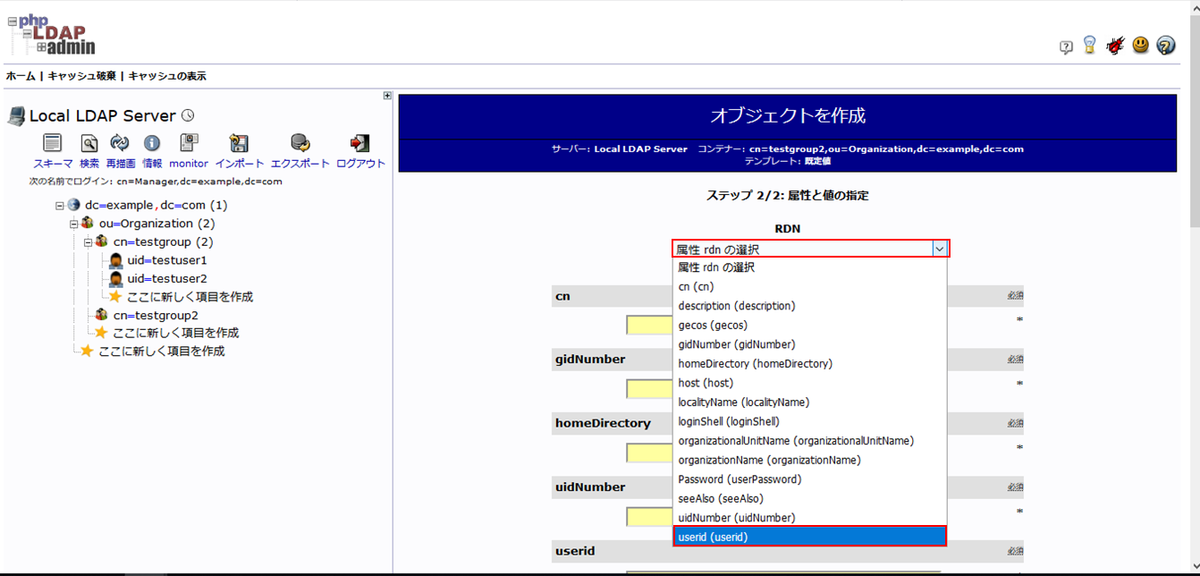Open the ou=Organization (2) entry
Screen dimensions: 1200x576
point(157,224)
